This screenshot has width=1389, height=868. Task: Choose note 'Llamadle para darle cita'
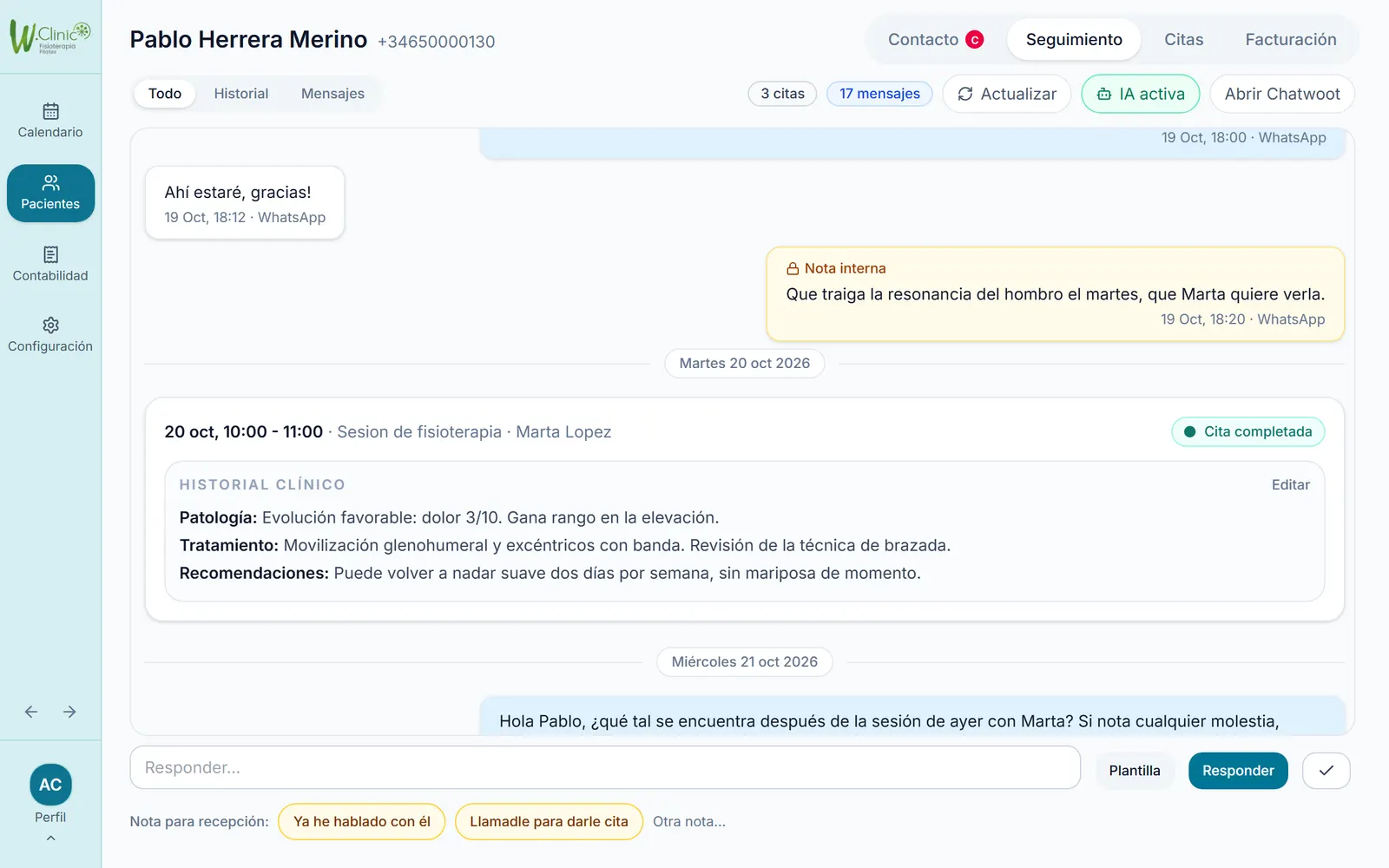point(549,822)
